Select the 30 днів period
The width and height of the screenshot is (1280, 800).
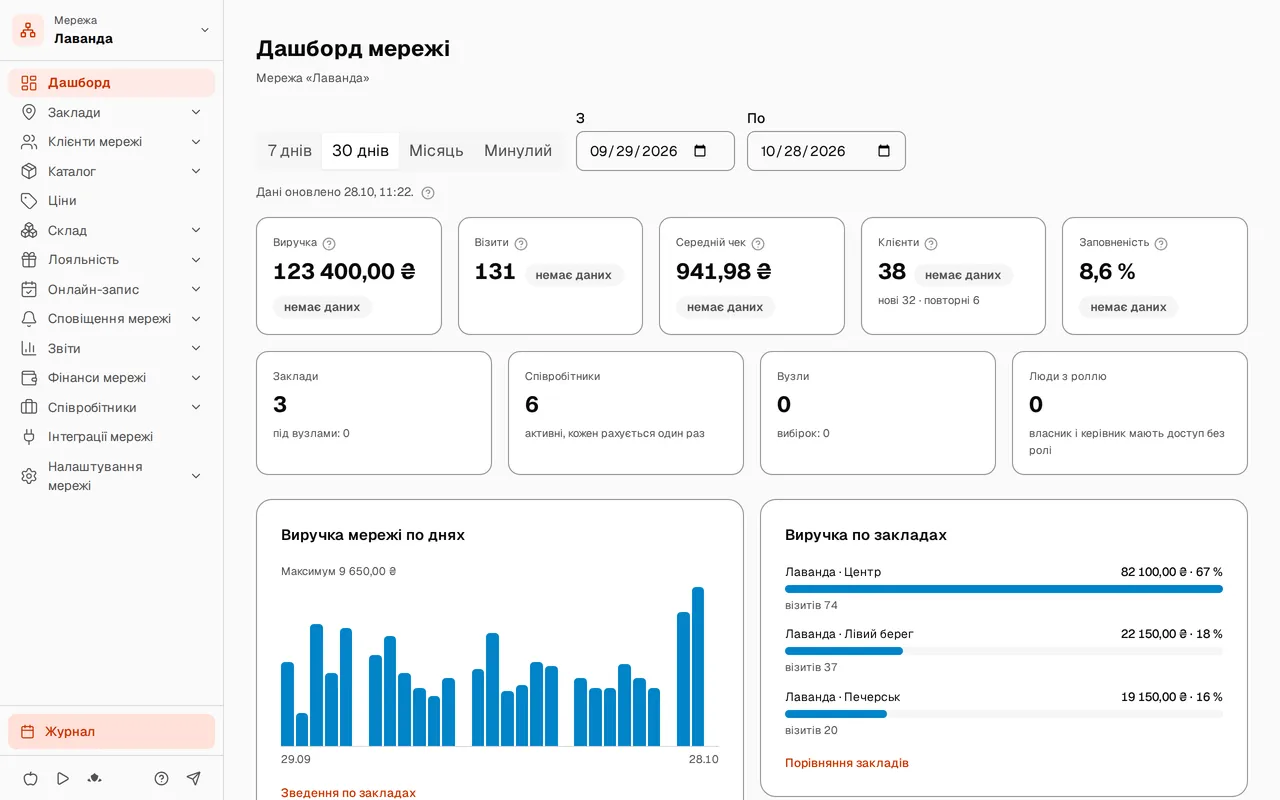360,151
